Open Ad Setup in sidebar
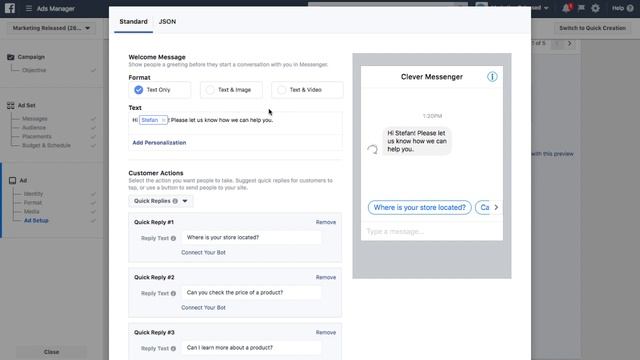The width and height of the screenshot is (640, 360). 36,220
